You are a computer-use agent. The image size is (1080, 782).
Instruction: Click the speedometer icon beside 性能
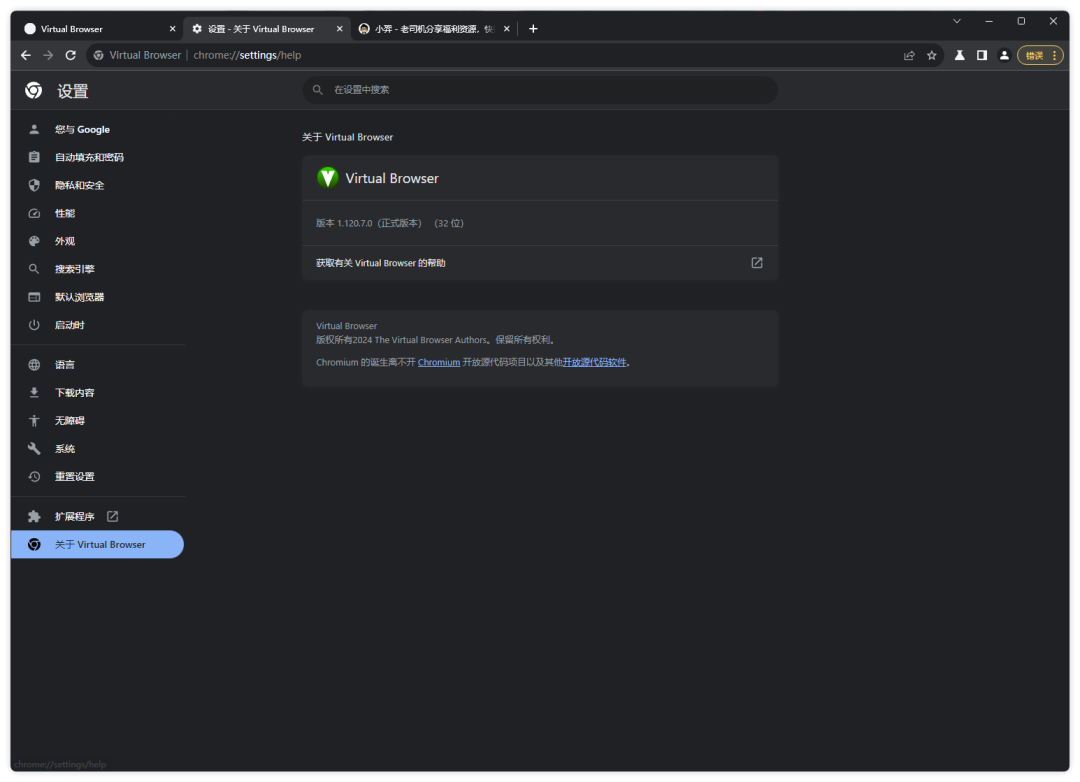pyautogui.click(x=34, y=214)
